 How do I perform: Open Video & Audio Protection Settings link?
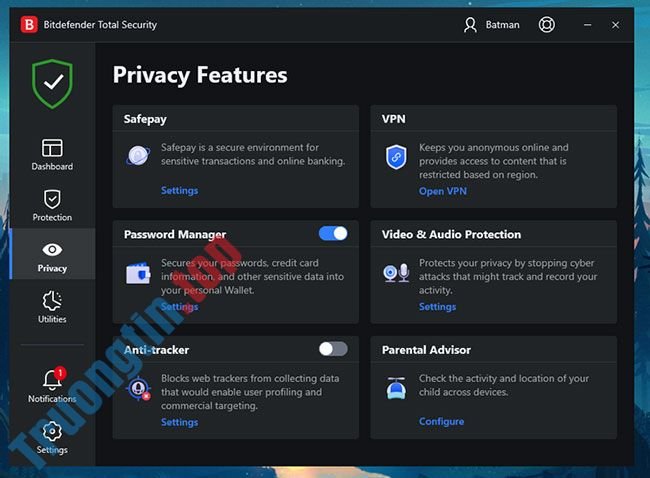[x=437, y=307]
